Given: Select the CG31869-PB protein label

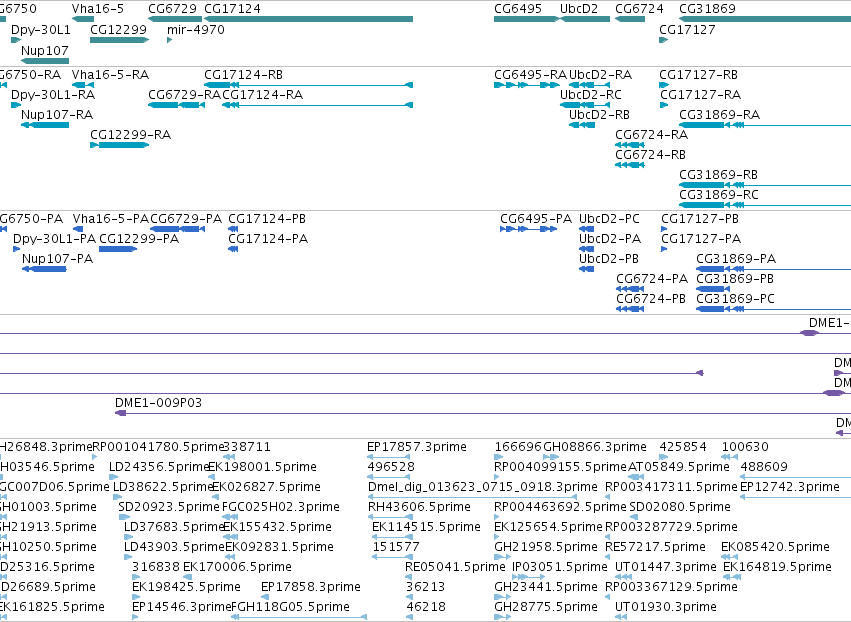Looking at the screenshot, I should click(735, 279).
